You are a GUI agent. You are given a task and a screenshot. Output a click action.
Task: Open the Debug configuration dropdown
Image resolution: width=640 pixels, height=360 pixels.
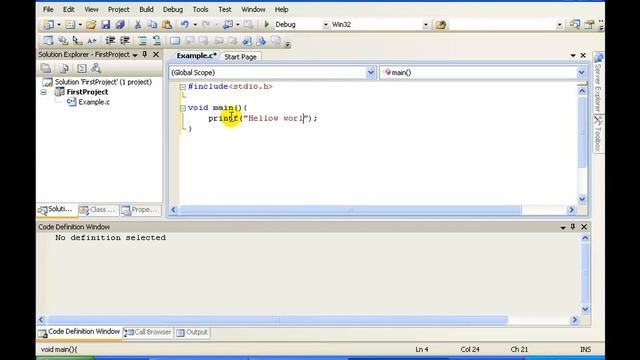click(x=325, y=24)
